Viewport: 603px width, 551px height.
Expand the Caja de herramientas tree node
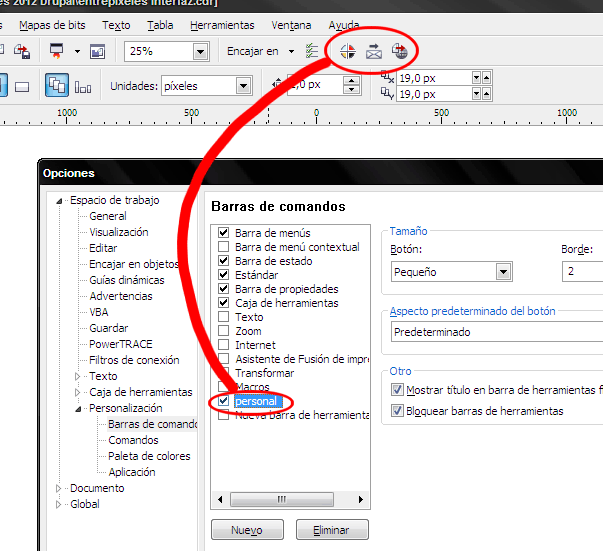point(77,392)
